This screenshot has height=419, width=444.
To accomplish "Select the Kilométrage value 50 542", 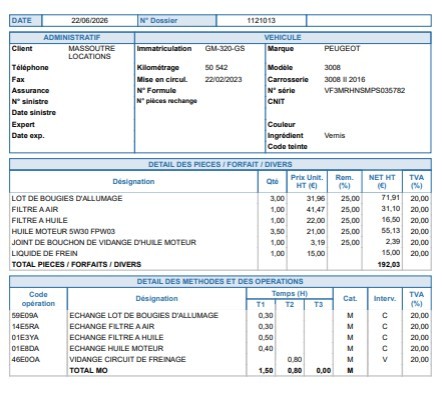I will [x=216, y=67].
